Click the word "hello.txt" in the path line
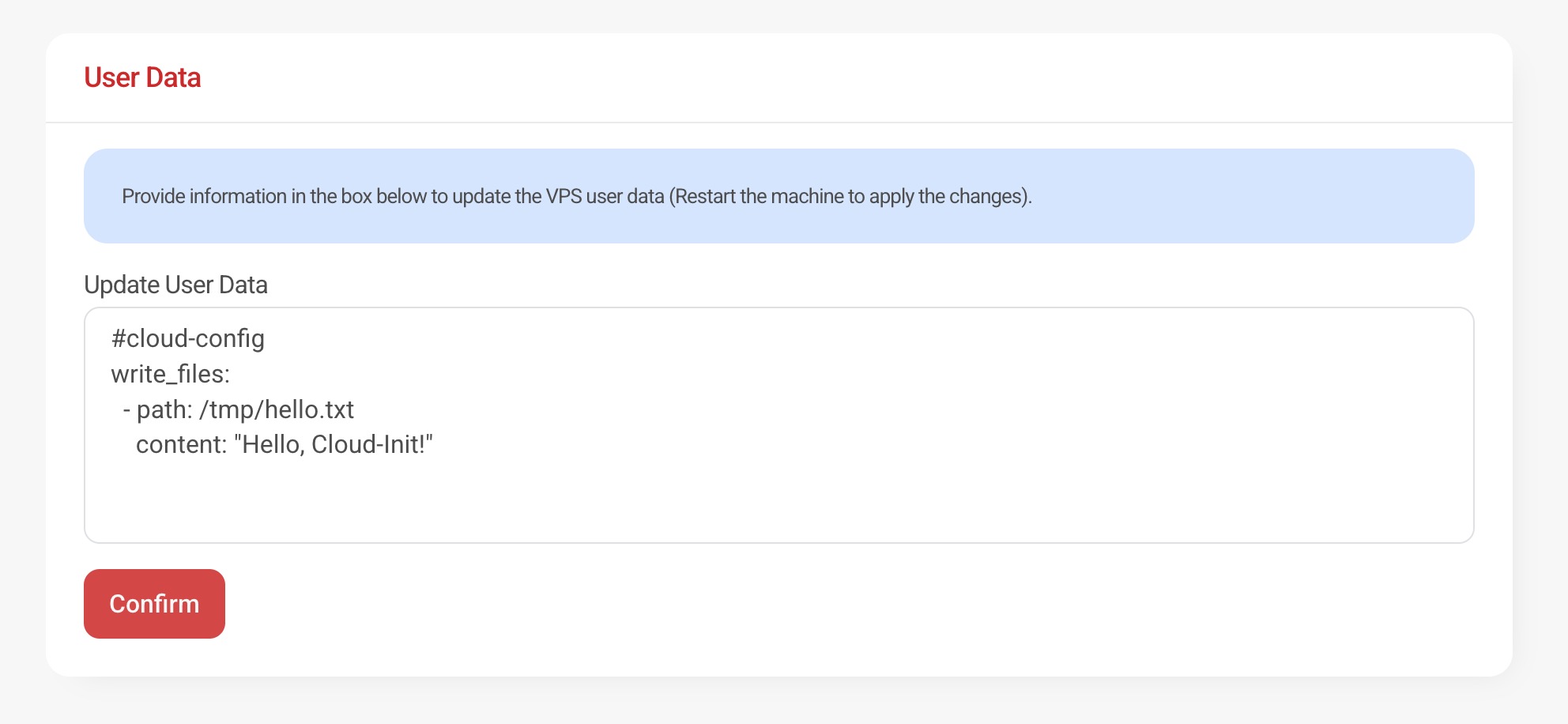 pyautogui.click(x=309, y=409)
